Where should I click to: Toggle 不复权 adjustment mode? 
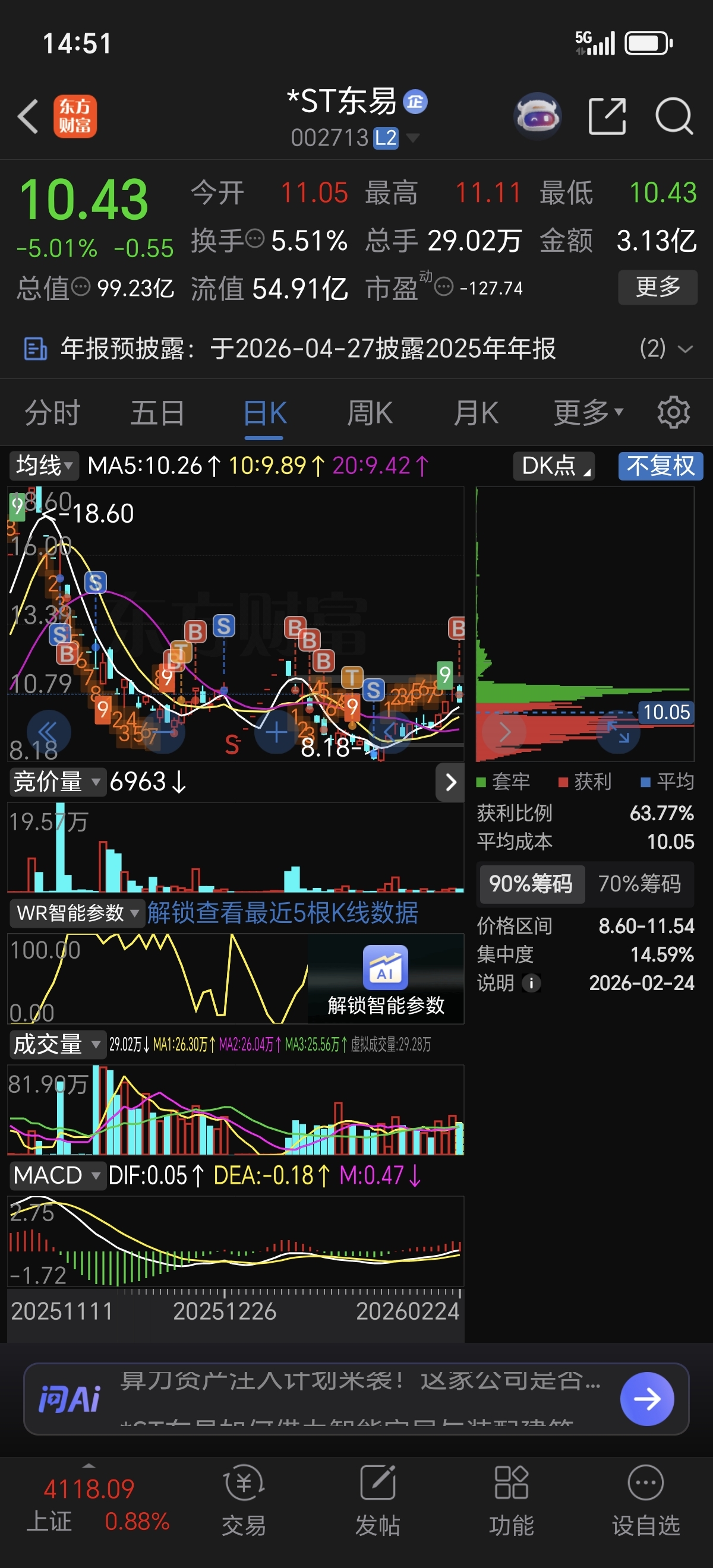[x=661, y=466]
